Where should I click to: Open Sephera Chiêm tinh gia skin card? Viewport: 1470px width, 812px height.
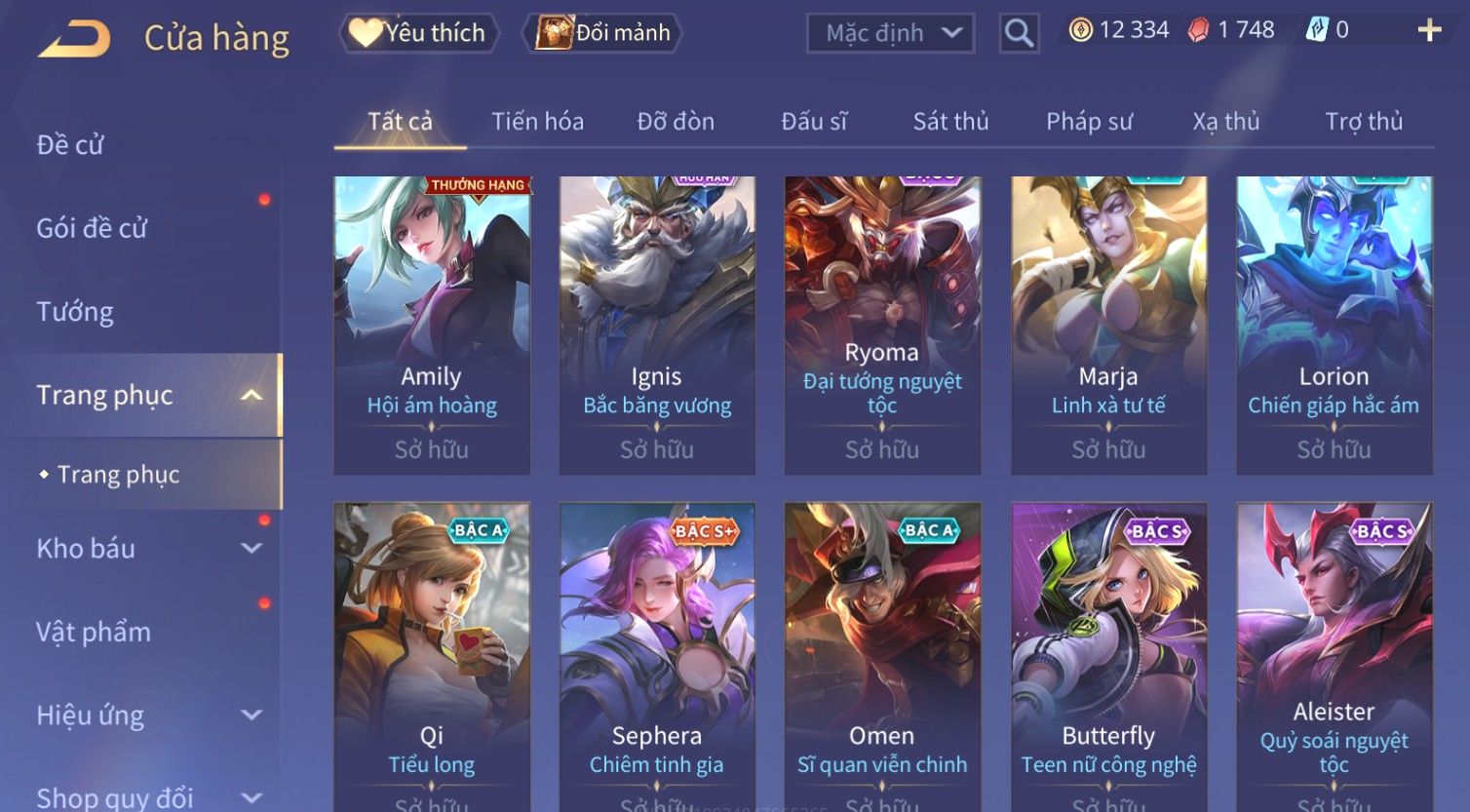(x=657, y=657)
